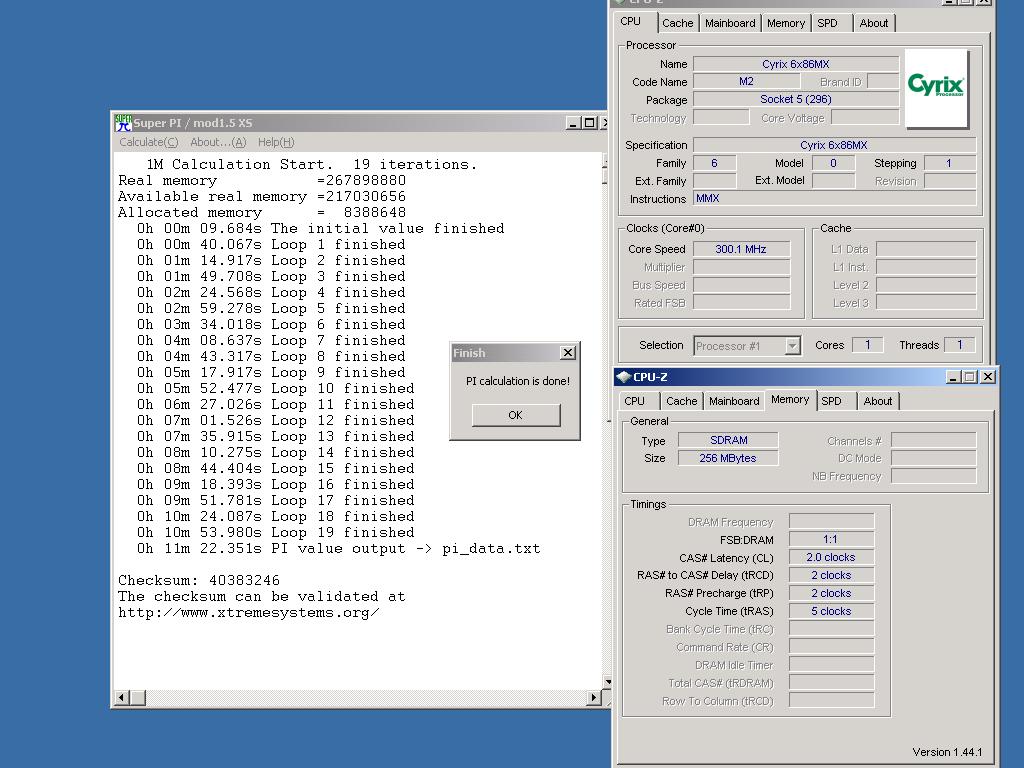
Task: Click the horizontal scrollbar left arrow in Super PI
Action: [121, 697]
